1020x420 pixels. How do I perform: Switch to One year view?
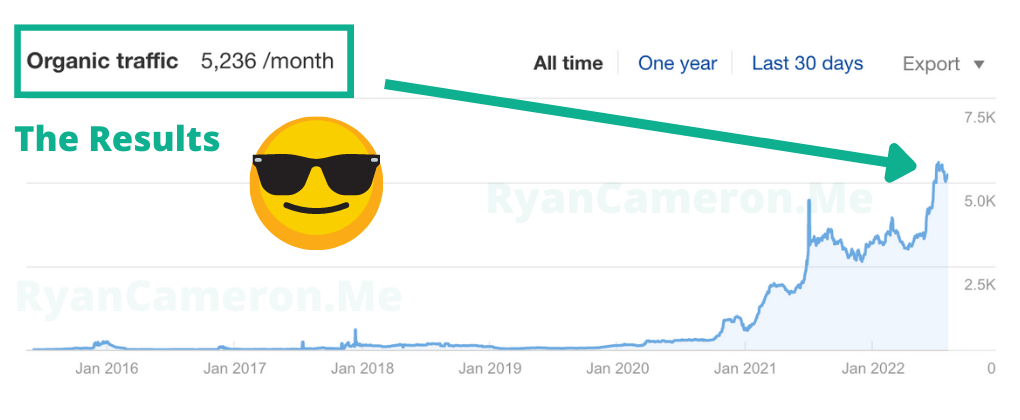[x=677, y=64]
